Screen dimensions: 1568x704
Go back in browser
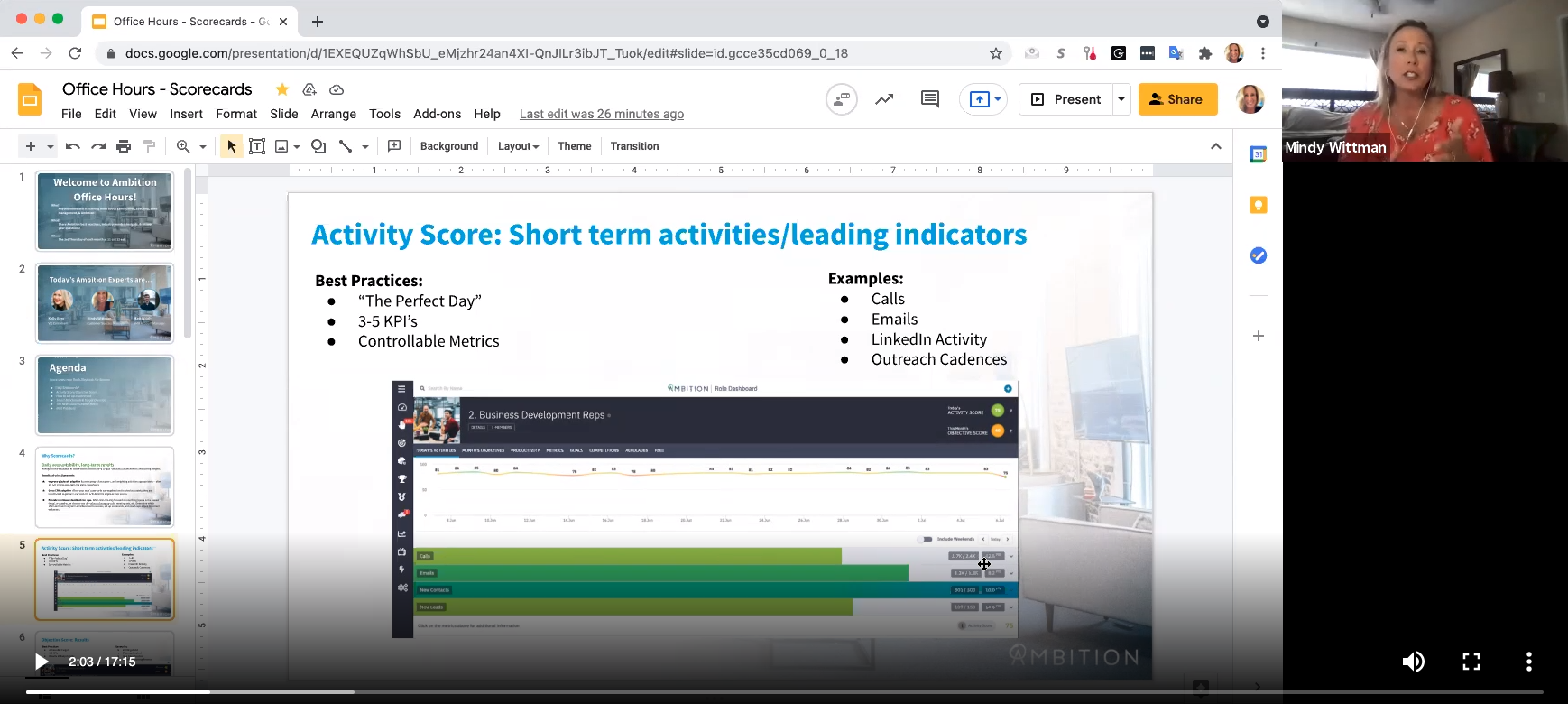[17, 53]
